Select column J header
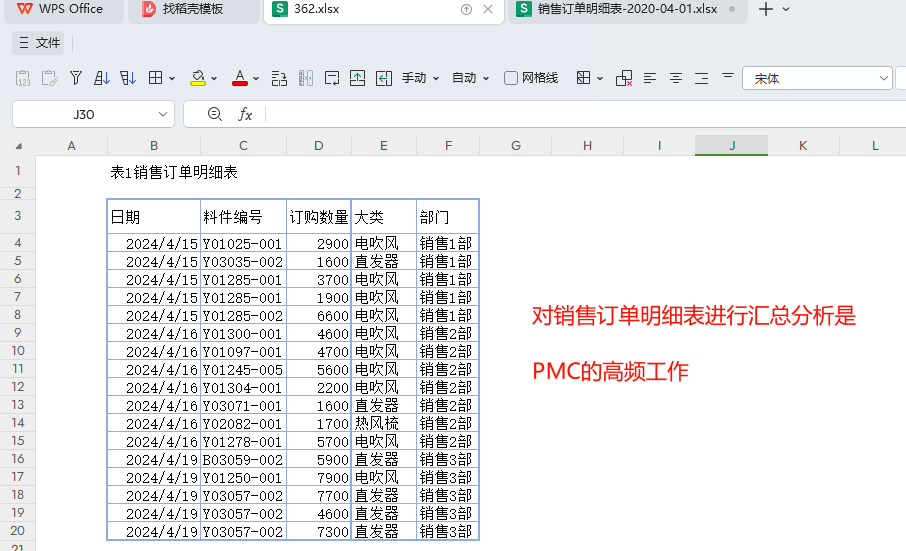Image resolution: width=906 pixels, height=551 pixels. tap(732, 146)
